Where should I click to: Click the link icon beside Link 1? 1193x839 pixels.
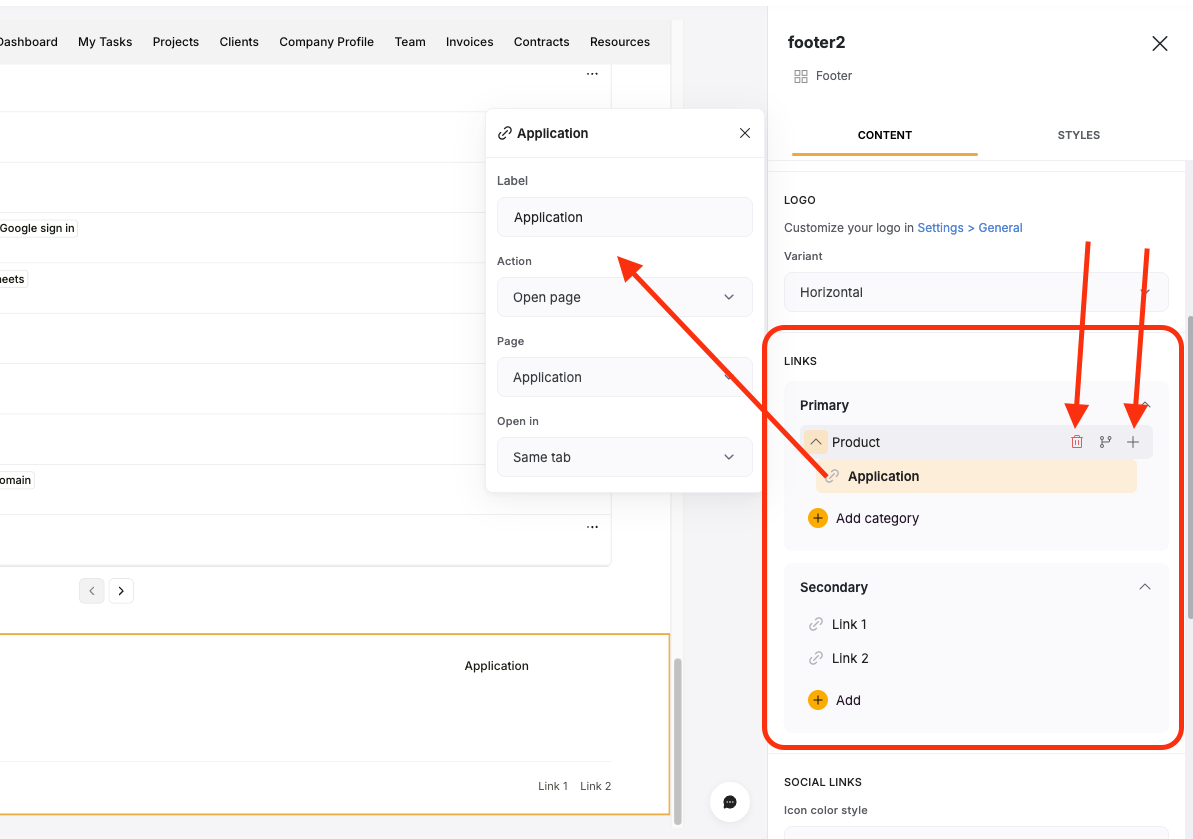[x=816, y=624]
